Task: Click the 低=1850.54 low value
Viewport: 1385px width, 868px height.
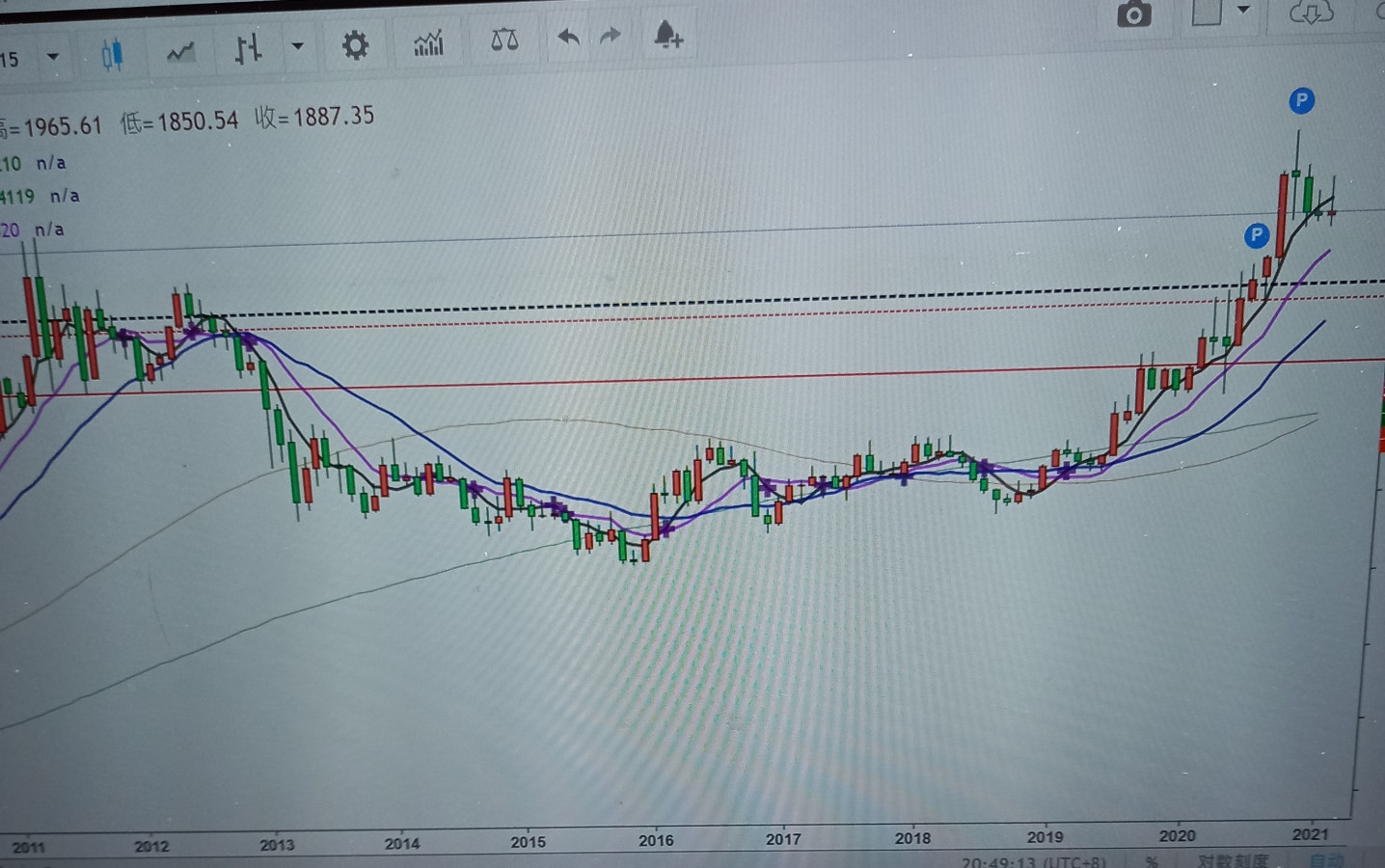Action: [179, 122]
